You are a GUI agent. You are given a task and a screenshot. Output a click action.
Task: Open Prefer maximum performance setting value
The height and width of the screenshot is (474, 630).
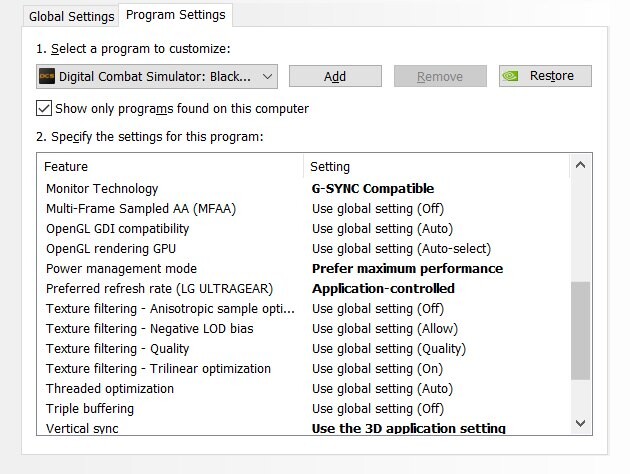coord(407,268)
